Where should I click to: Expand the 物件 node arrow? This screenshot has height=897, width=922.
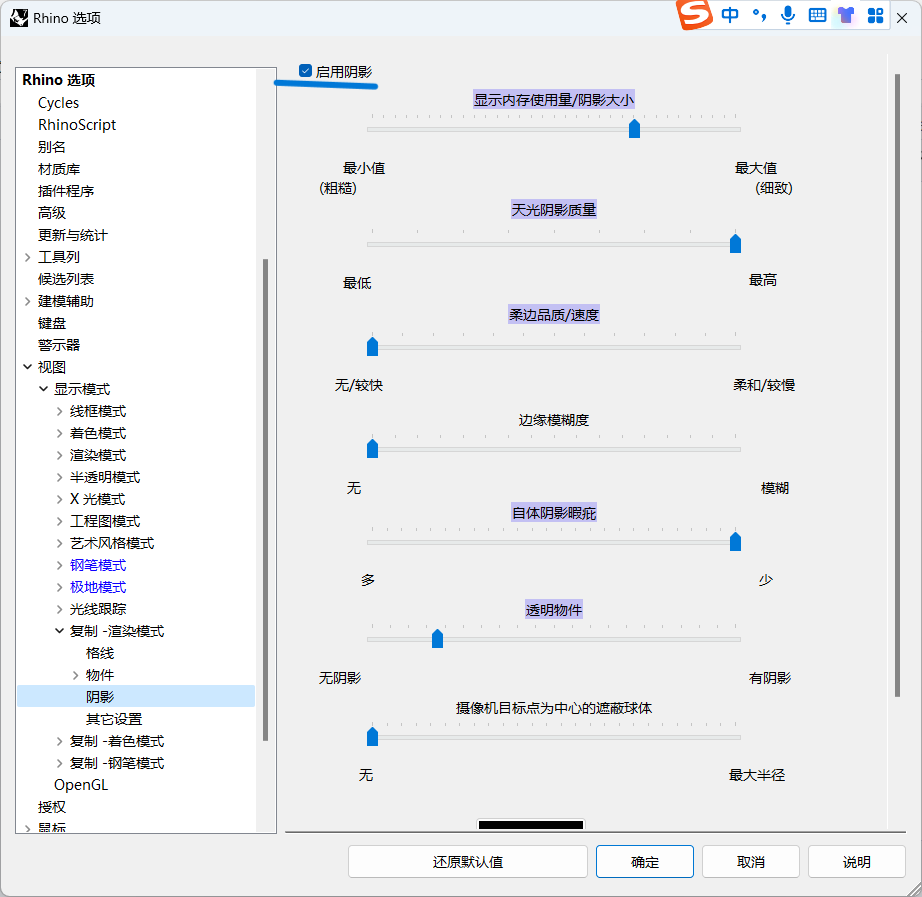click(x=75, y=675)
